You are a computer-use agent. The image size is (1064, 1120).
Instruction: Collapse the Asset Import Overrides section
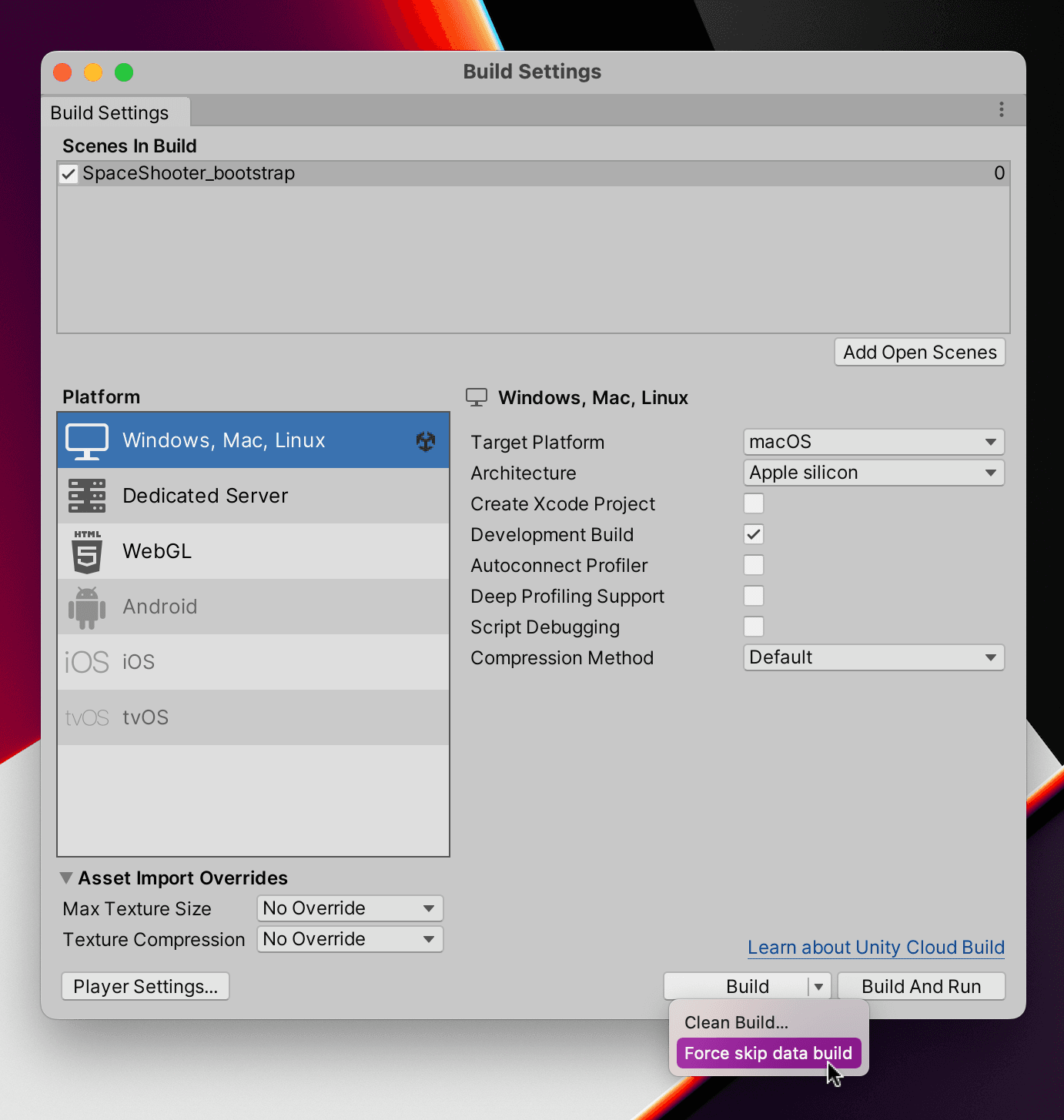coord(67,878)
